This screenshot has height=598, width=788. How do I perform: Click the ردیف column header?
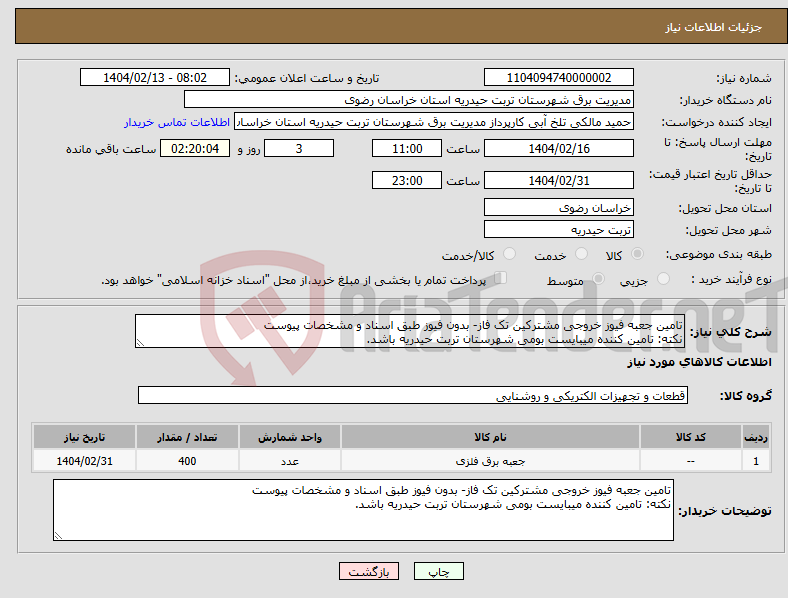pos(756,437)
